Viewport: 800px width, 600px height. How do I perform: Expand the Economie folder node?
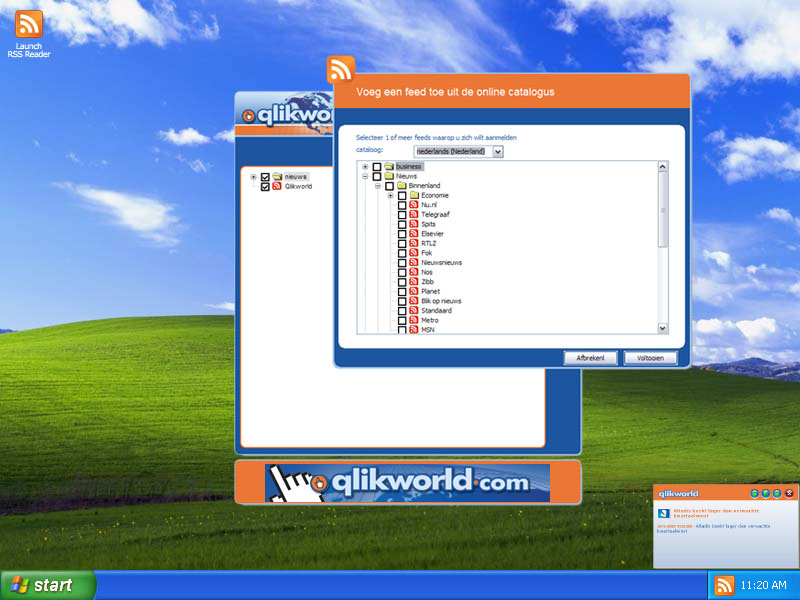(x=390, y=196)
